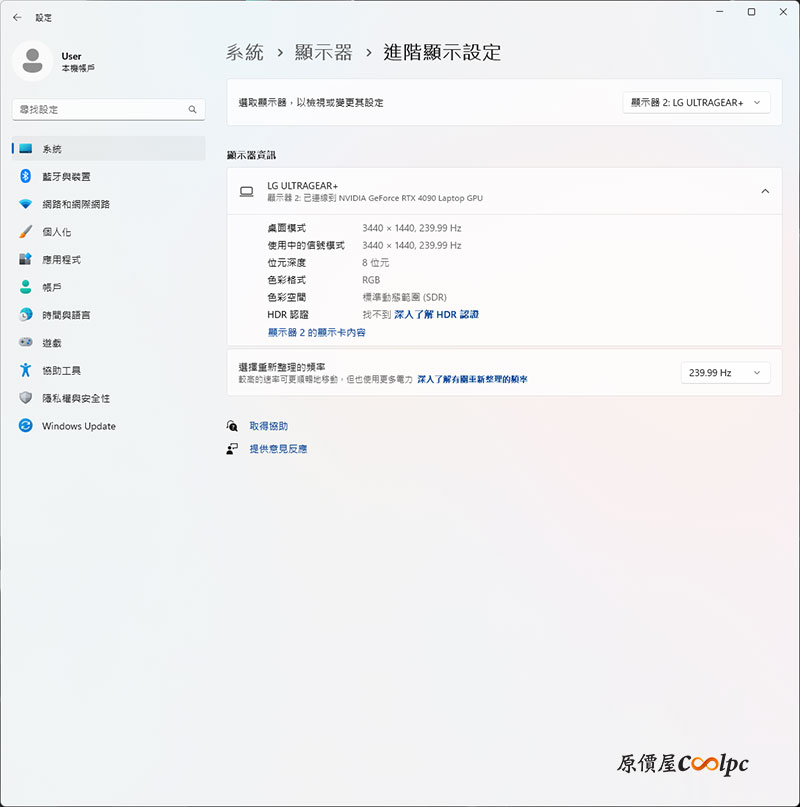The image size is (800, 807).
Task: Click the 標準動態範圍 (SDR) value
Action: pyautogui.click(x=405, y=297)
